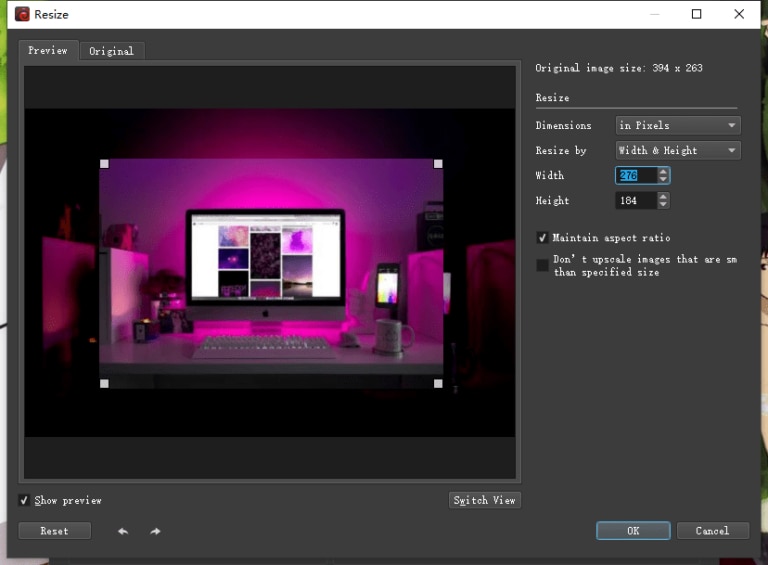Toggle Show preview checkbox

(24, 500)
